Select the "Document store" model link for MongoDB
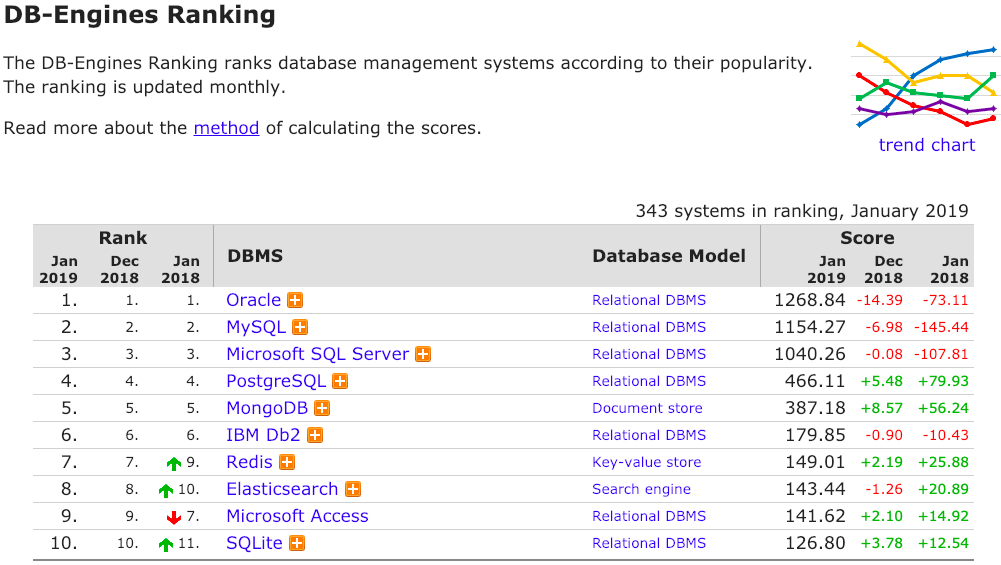Viewport: 1001px width, 565px height. coord(647,408)
